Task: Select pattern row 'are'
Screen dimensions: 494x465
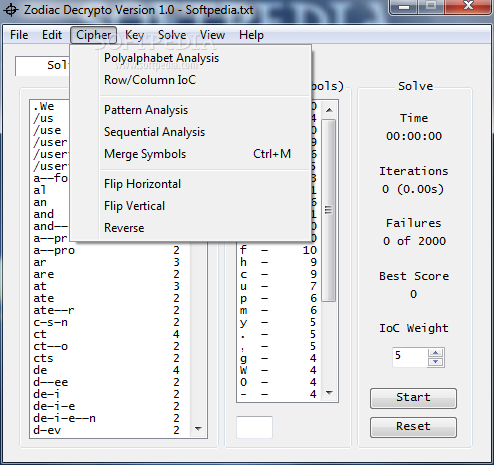Action: [110, 274]
